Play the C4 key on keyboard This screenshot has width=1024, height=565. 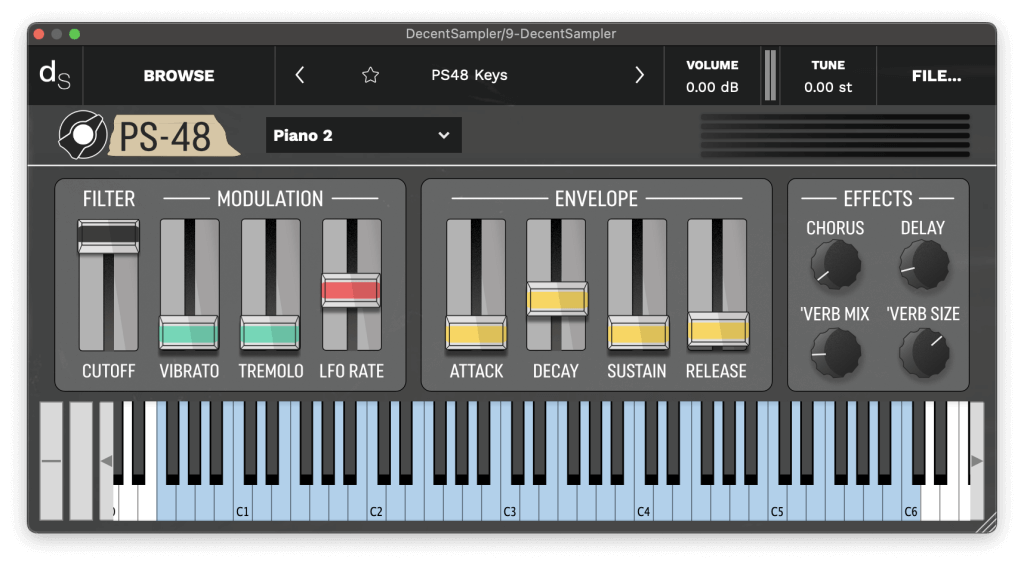[x=644, y=503]
